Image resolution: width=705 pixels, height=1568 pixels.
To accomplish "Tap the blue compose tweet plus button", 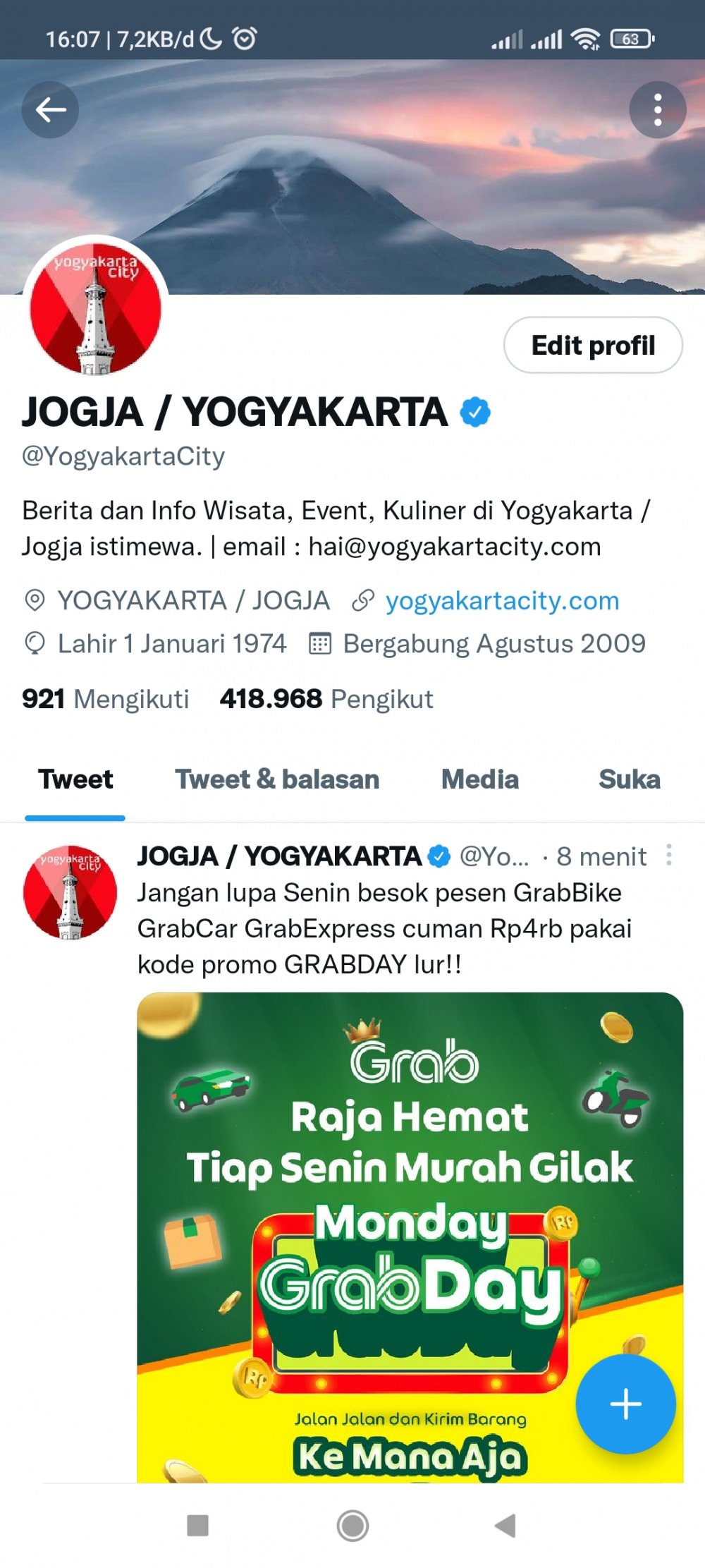I will [x=625, y=1404].
